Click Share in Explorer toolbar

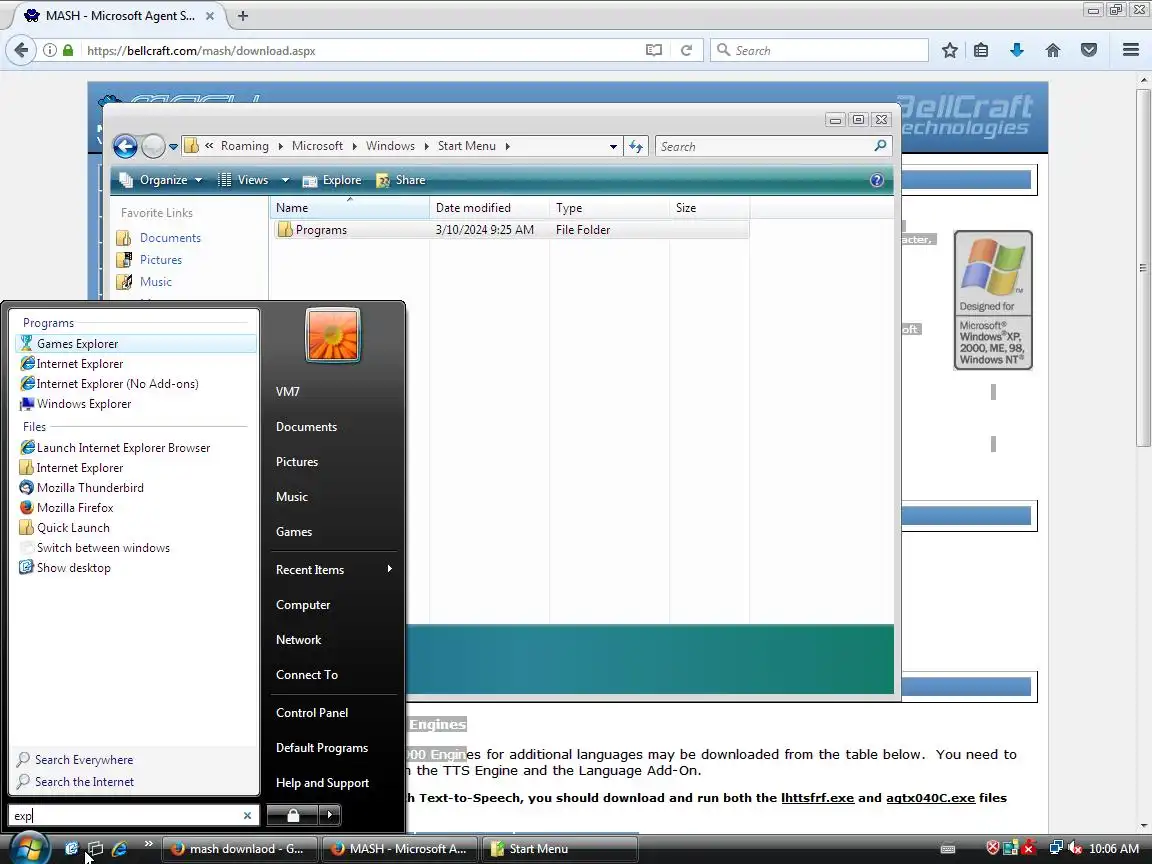point(400,180)
